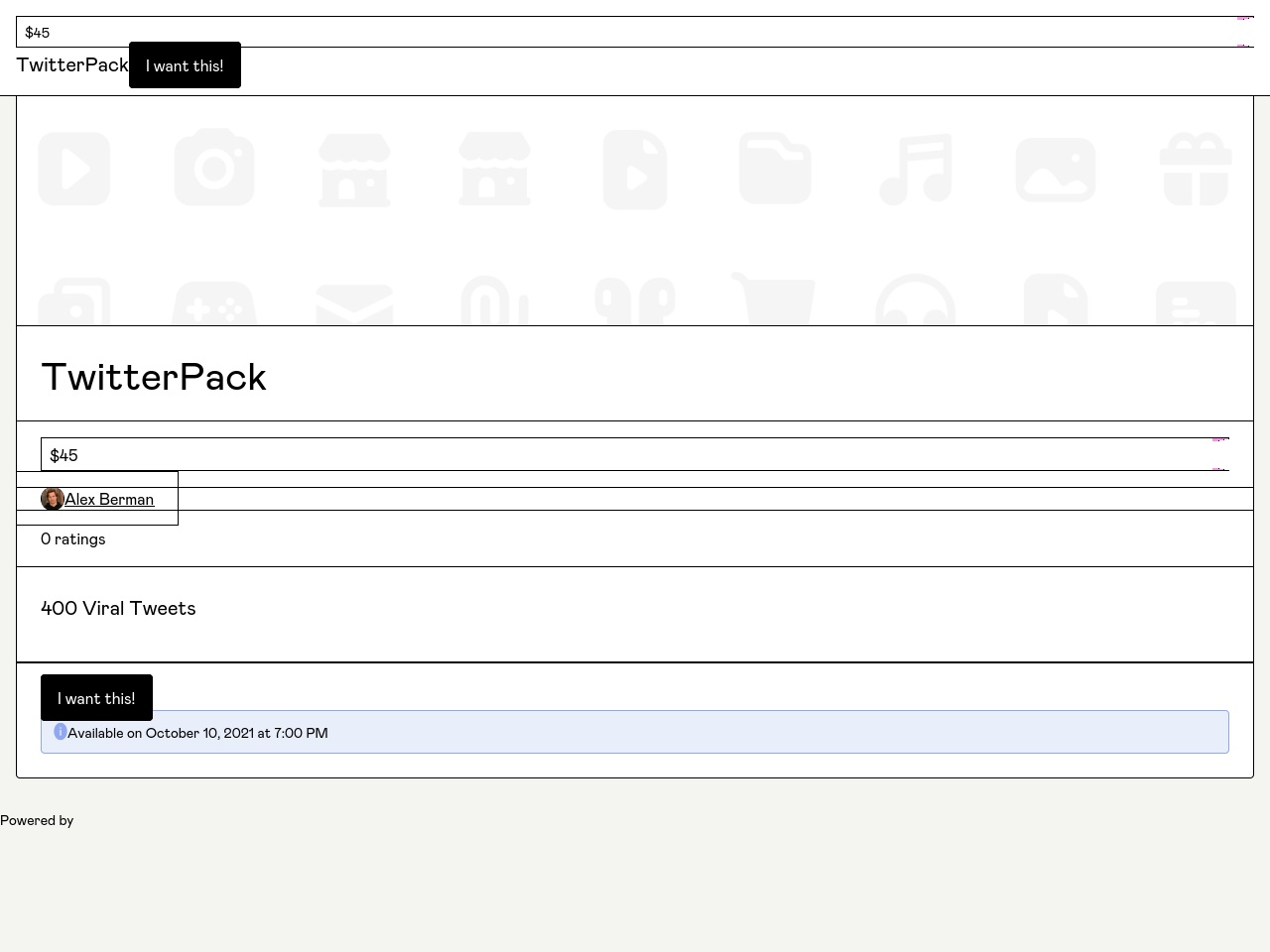Screen dimensions: 1270x952
Task: Click the Alex Berman avatar picture
Action: [53, 499]
